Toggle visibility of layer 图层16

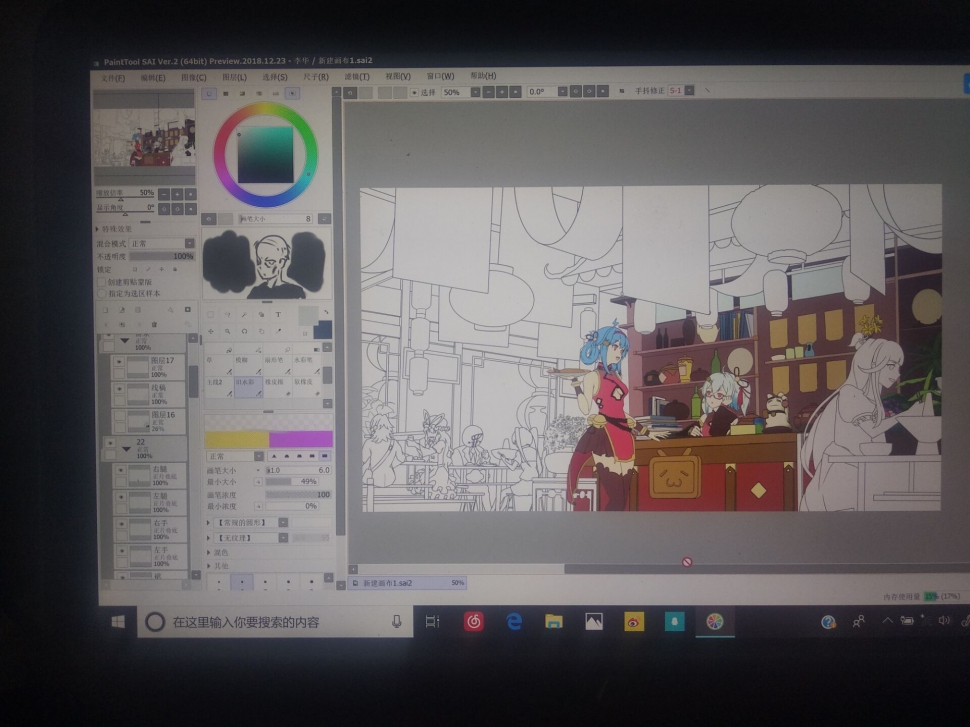(x=119, y=416)
